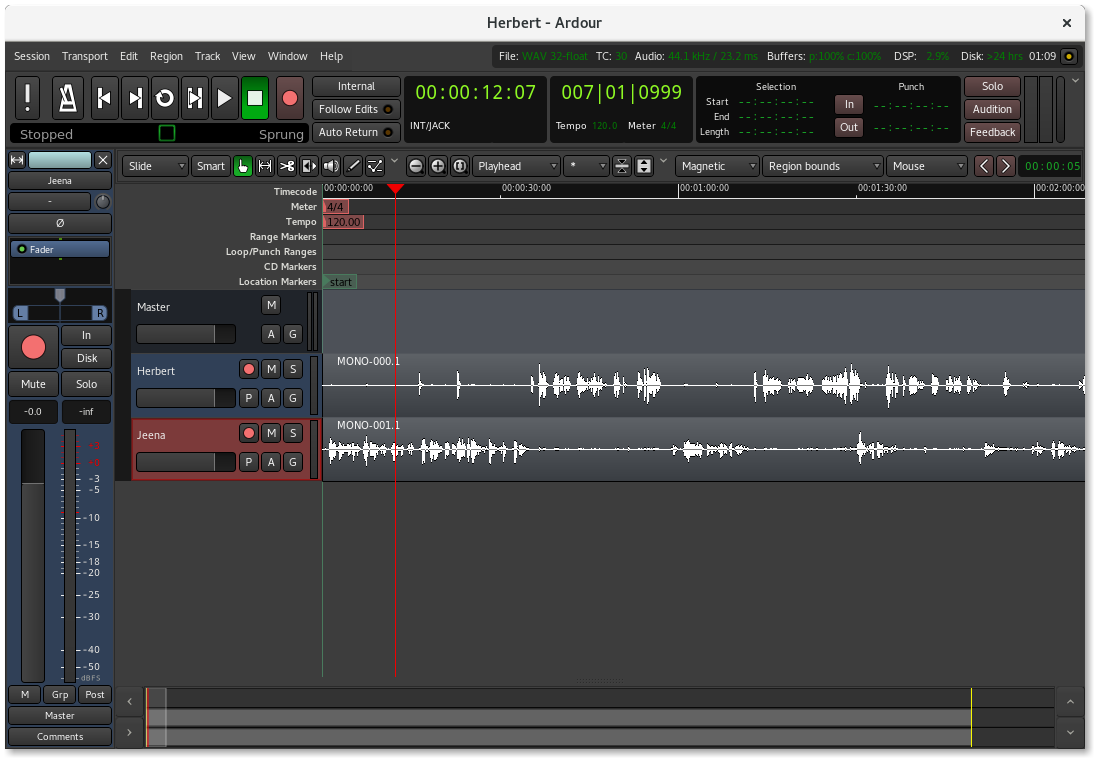Click the Audition button
The height and width of the screenshot is (758, 1094).
pos(992,109)
